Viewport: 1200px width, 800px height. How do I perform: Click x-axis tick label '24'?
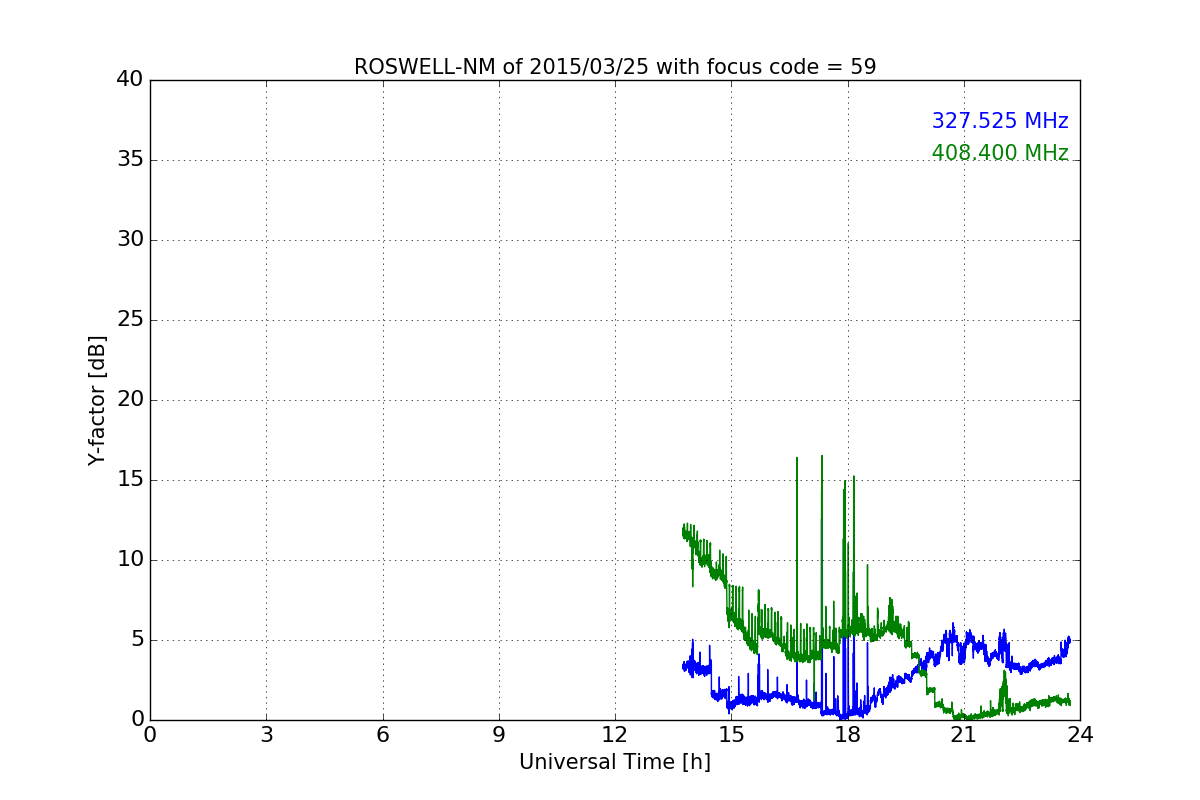(x=1080, y=735)
